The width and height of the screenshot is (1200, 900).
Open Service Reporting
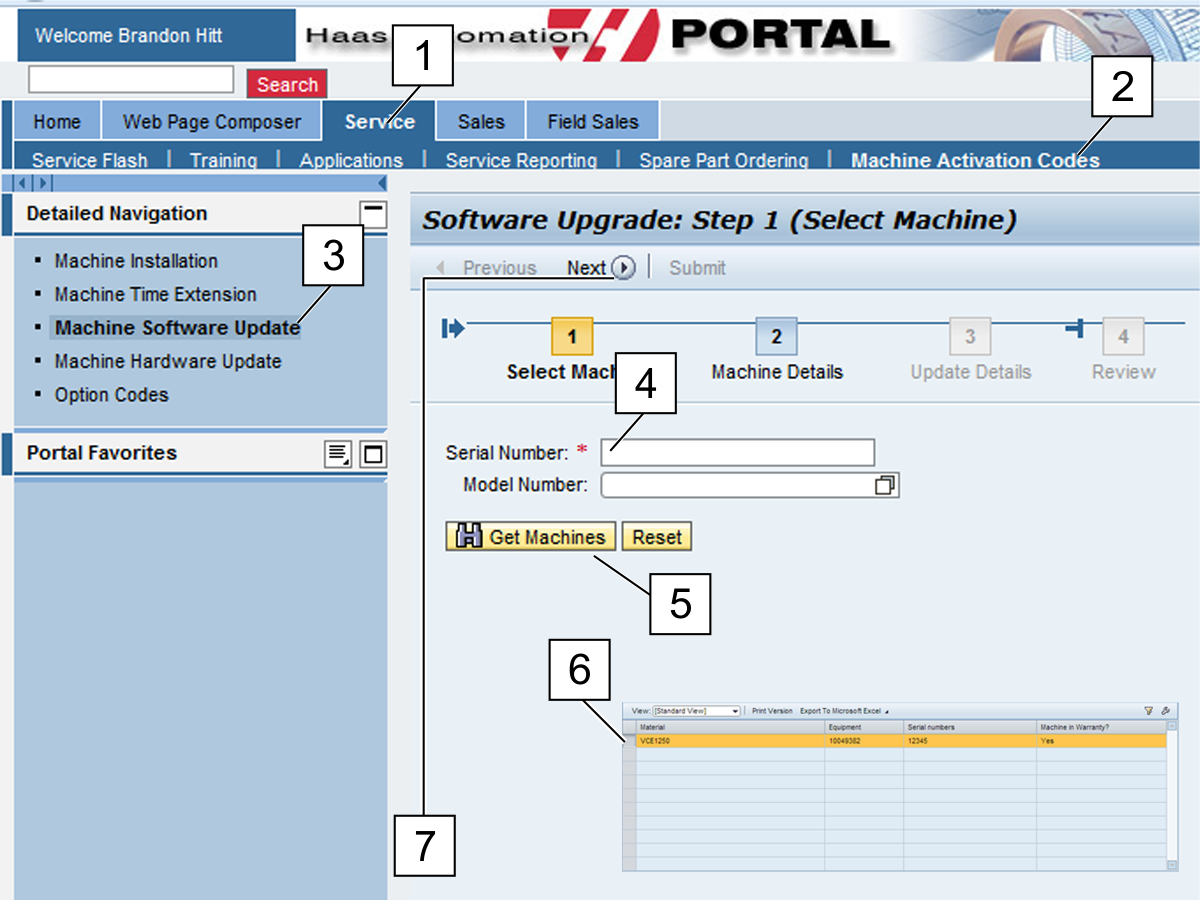521,160
